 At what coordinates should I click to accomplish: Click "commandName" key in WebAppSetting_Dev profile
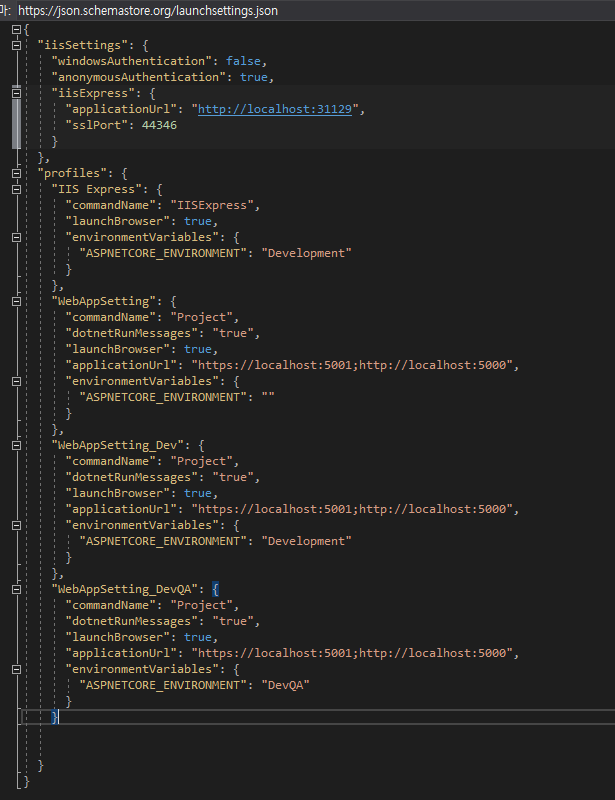pyautogui.click(x=111, y=461)
